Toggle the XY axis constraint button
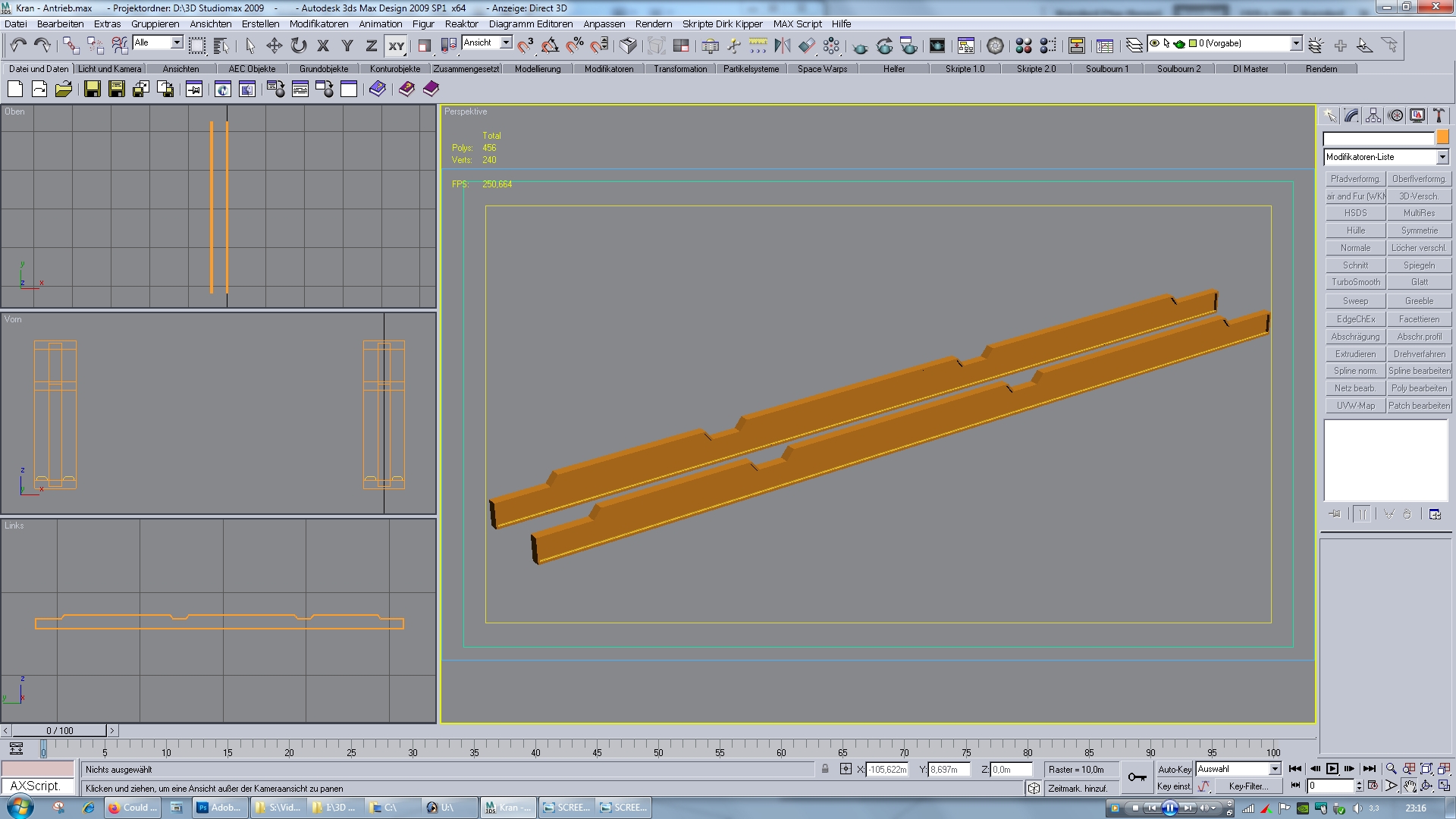 [396, 45]
